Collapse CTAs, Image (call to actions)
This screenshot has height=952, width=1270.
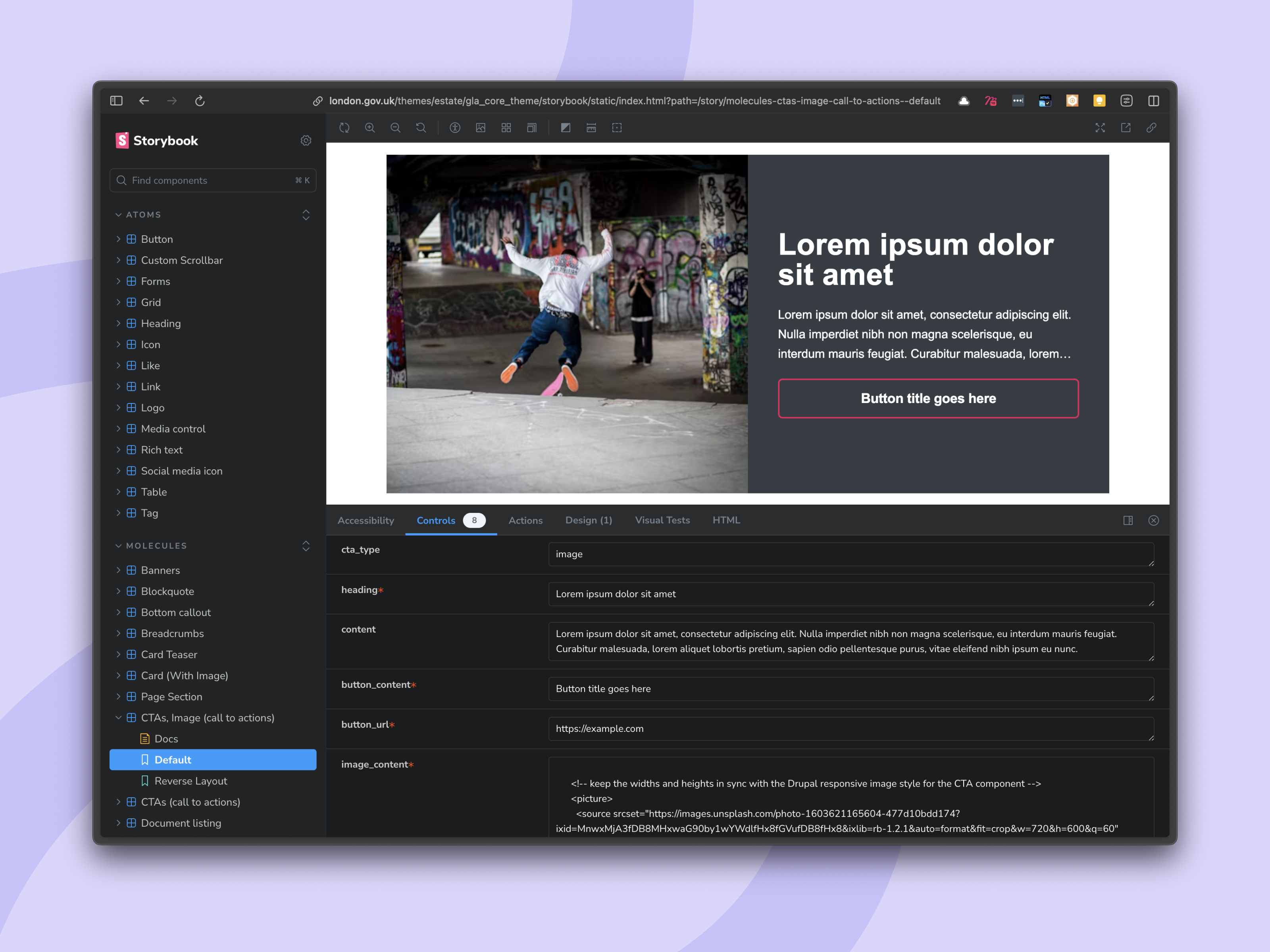[x=118, y=718]
